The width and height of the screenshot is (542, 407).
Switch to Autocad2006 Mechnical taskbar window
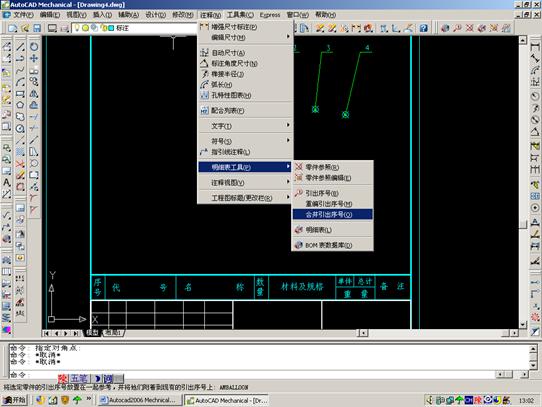139,400
